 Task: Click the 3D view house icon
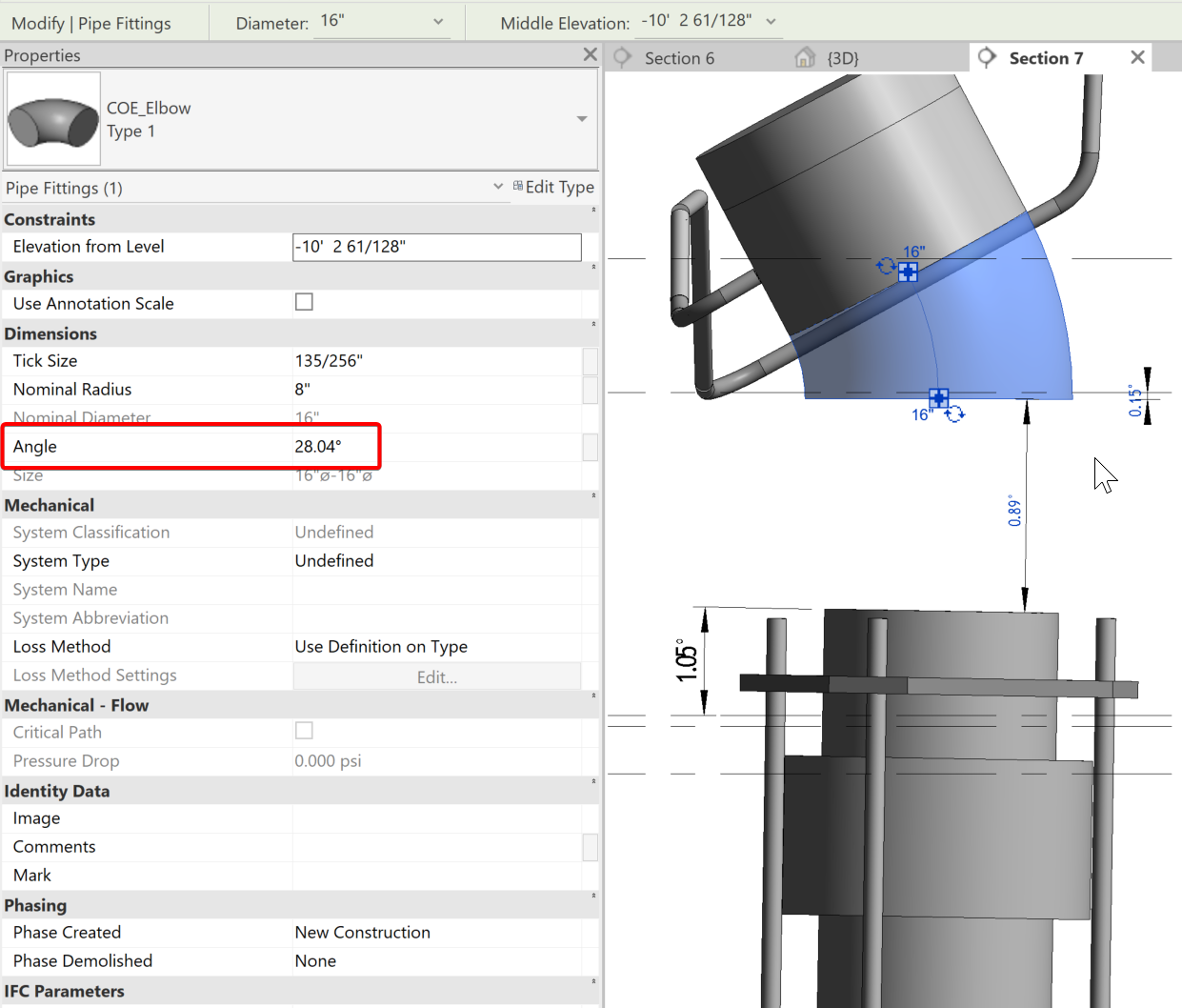(x=805, y=58)
